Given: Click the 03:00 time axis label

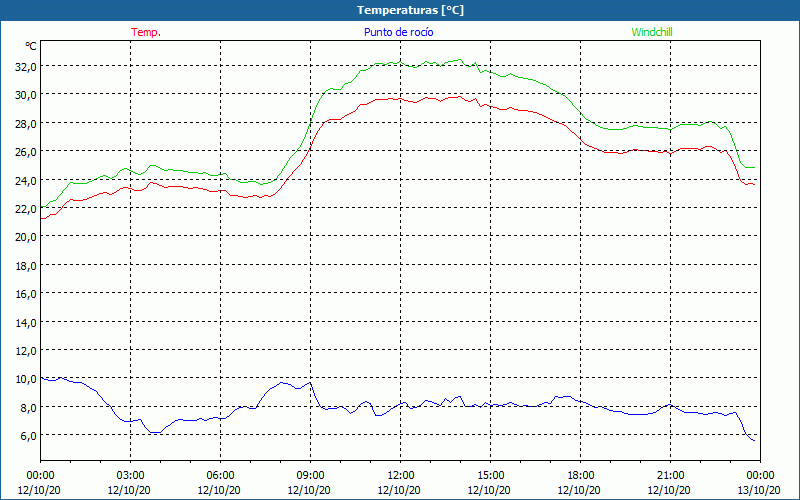Looking at the screenshot, I should point(130,476).
